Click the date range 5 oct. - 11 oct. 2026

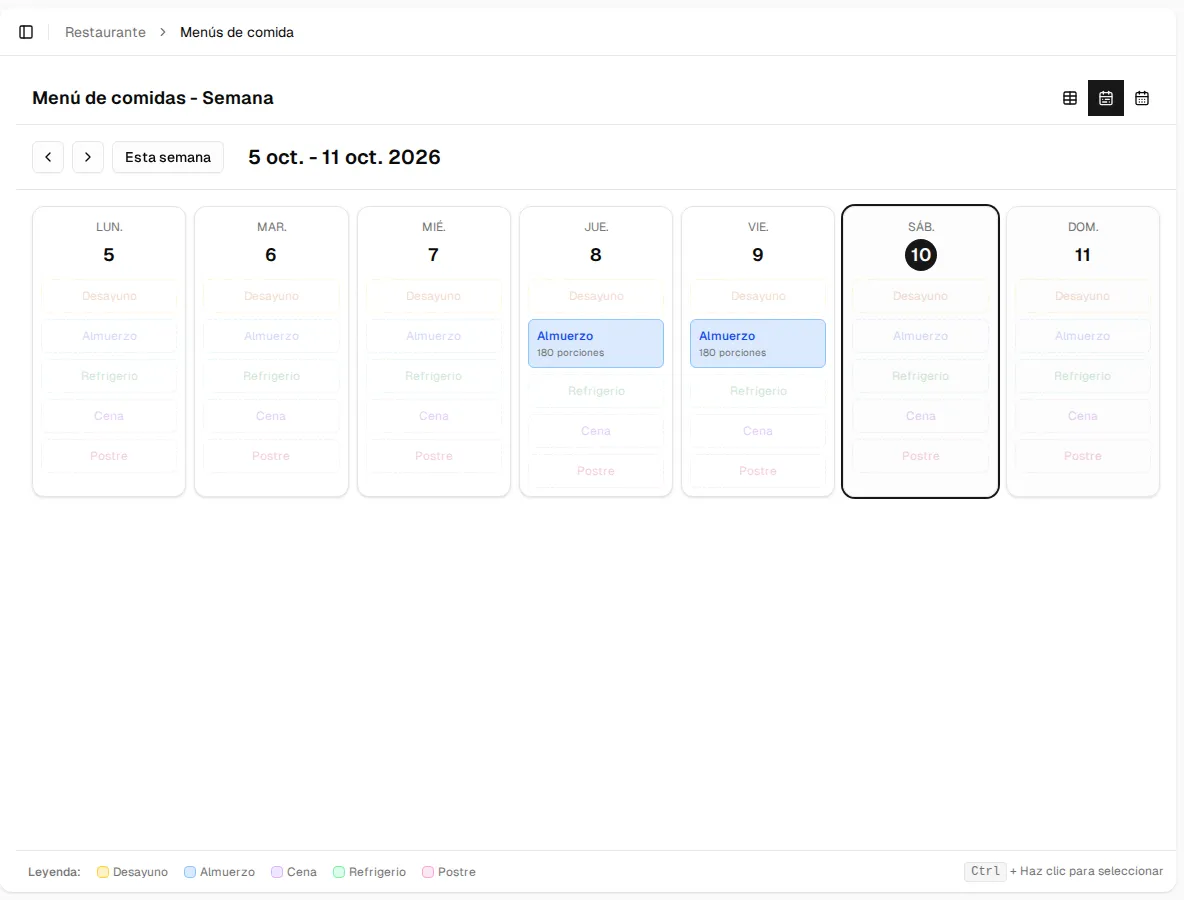point(344,157)
